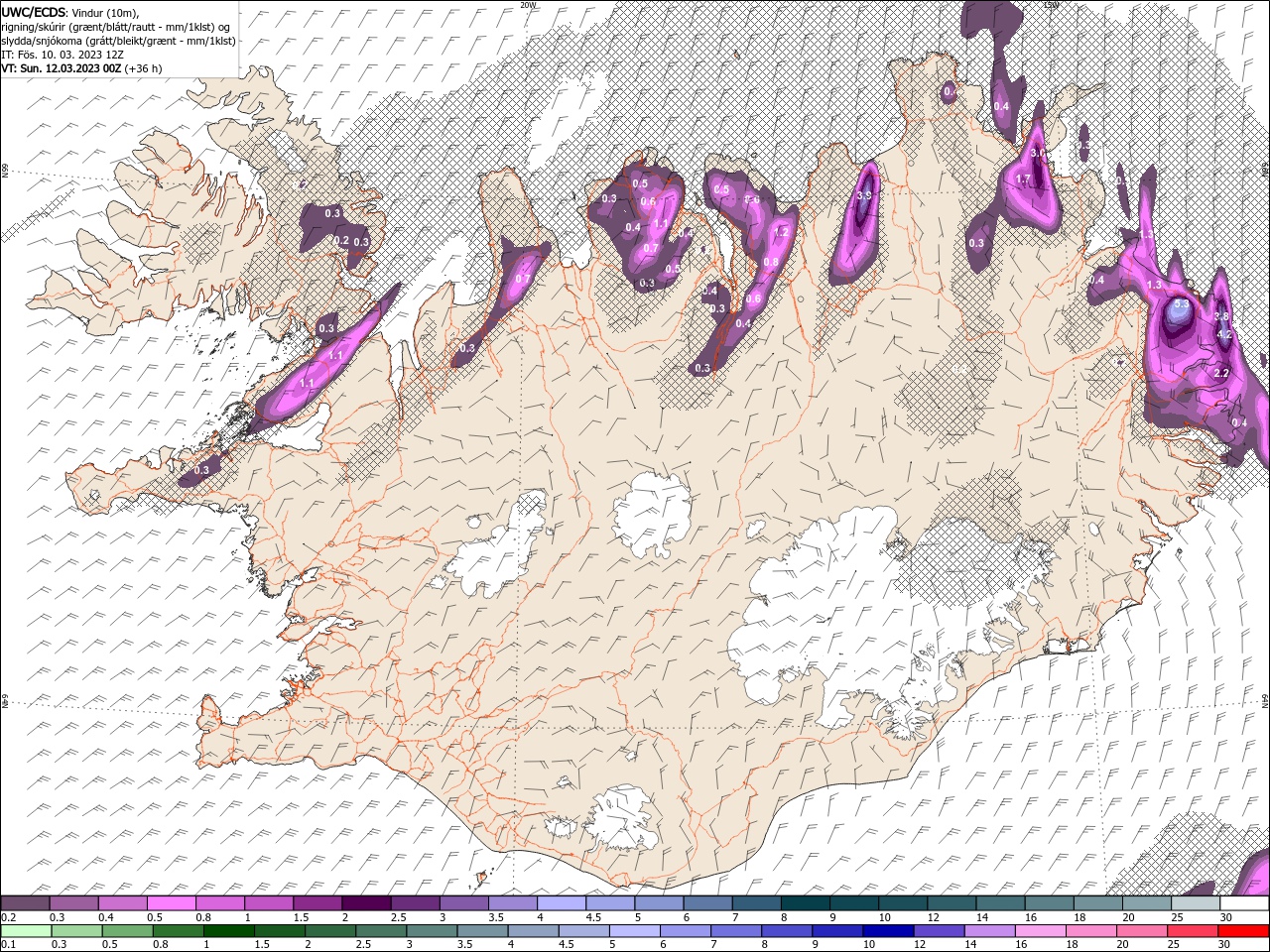Click the 'slydda/snjókoma' legend description line
Viewport: 1270px width, 952px height.
coord(118,41)
